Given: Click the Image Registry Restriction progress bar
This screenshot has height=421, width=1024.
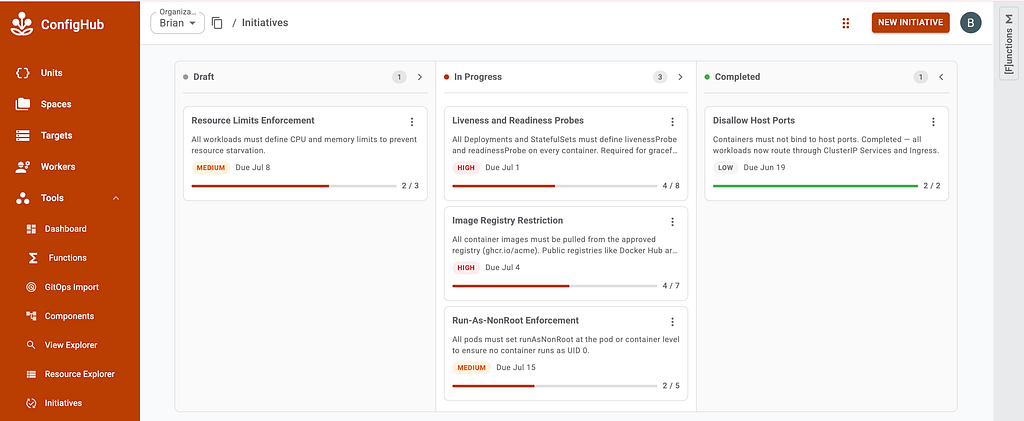Looking at the screenshot, I should (554, 286).
